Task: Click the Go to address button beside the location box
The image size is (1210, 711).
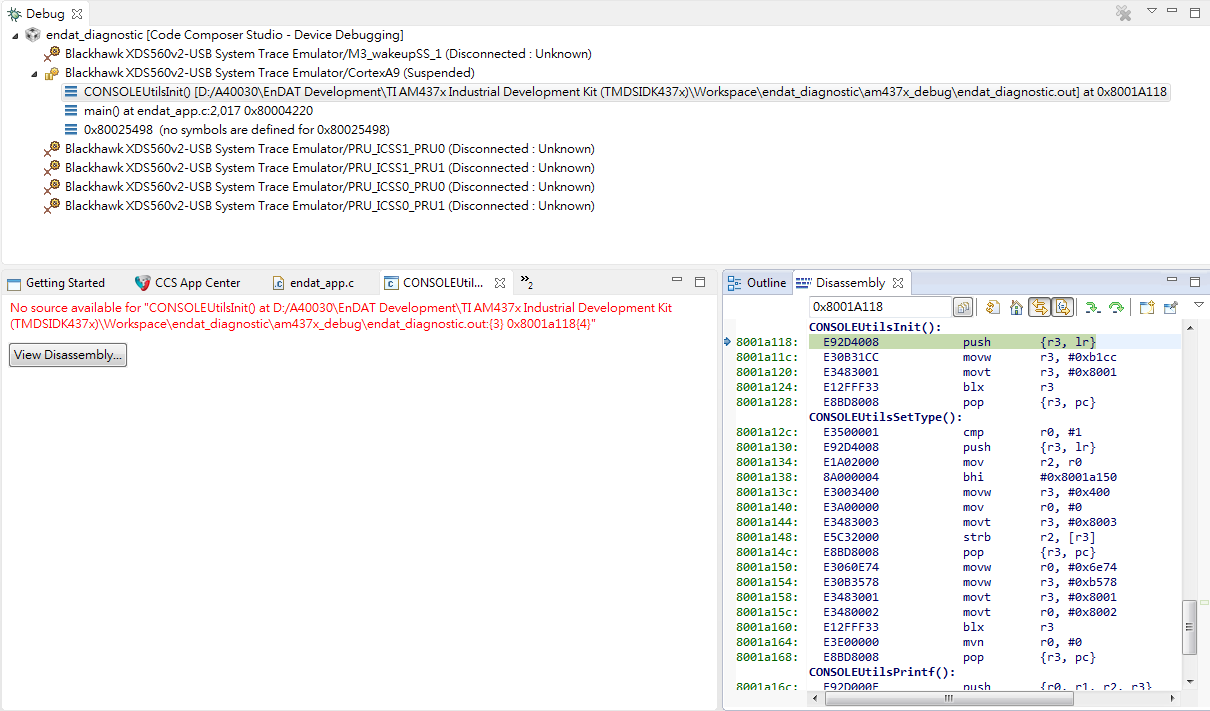Action: pyautogui.click(x=963, y=307)
